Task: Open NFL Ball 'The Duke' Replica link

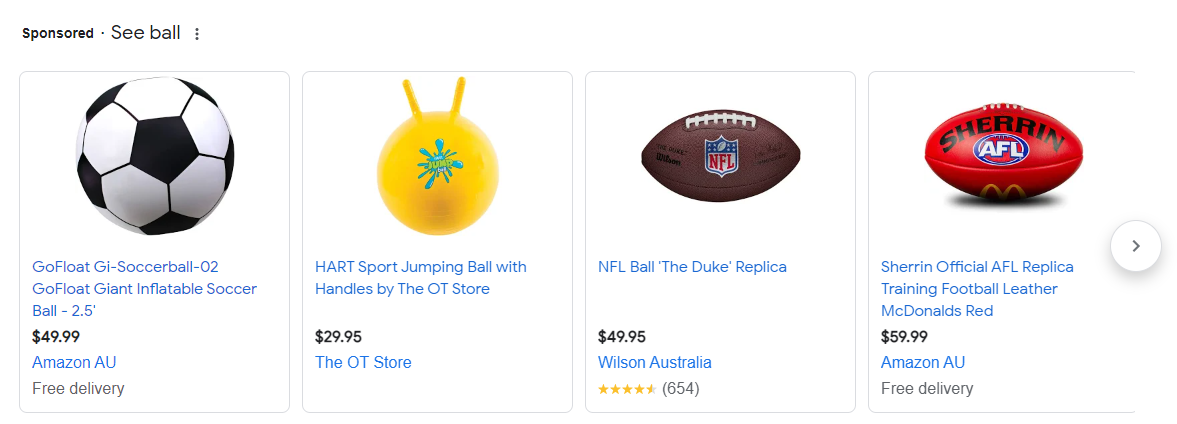Action: (692, 267)
